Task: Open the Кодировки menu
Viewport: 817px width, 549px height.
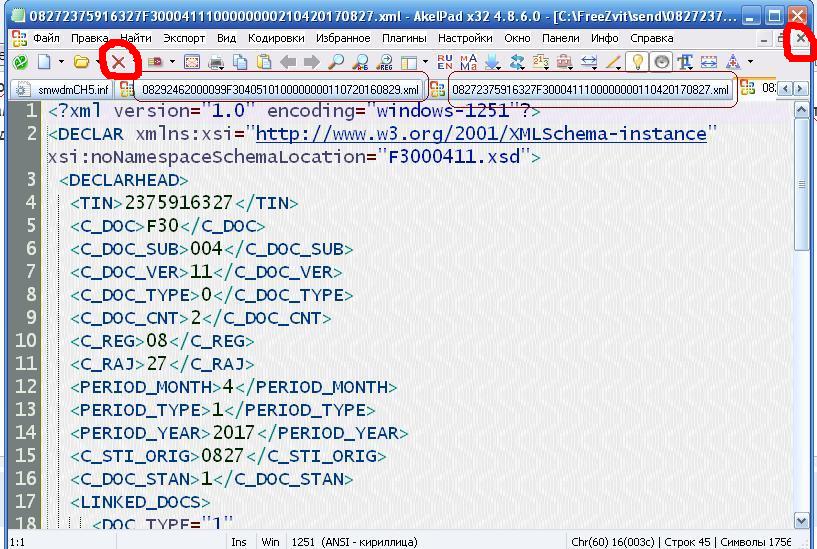Action: pos(274,38)
